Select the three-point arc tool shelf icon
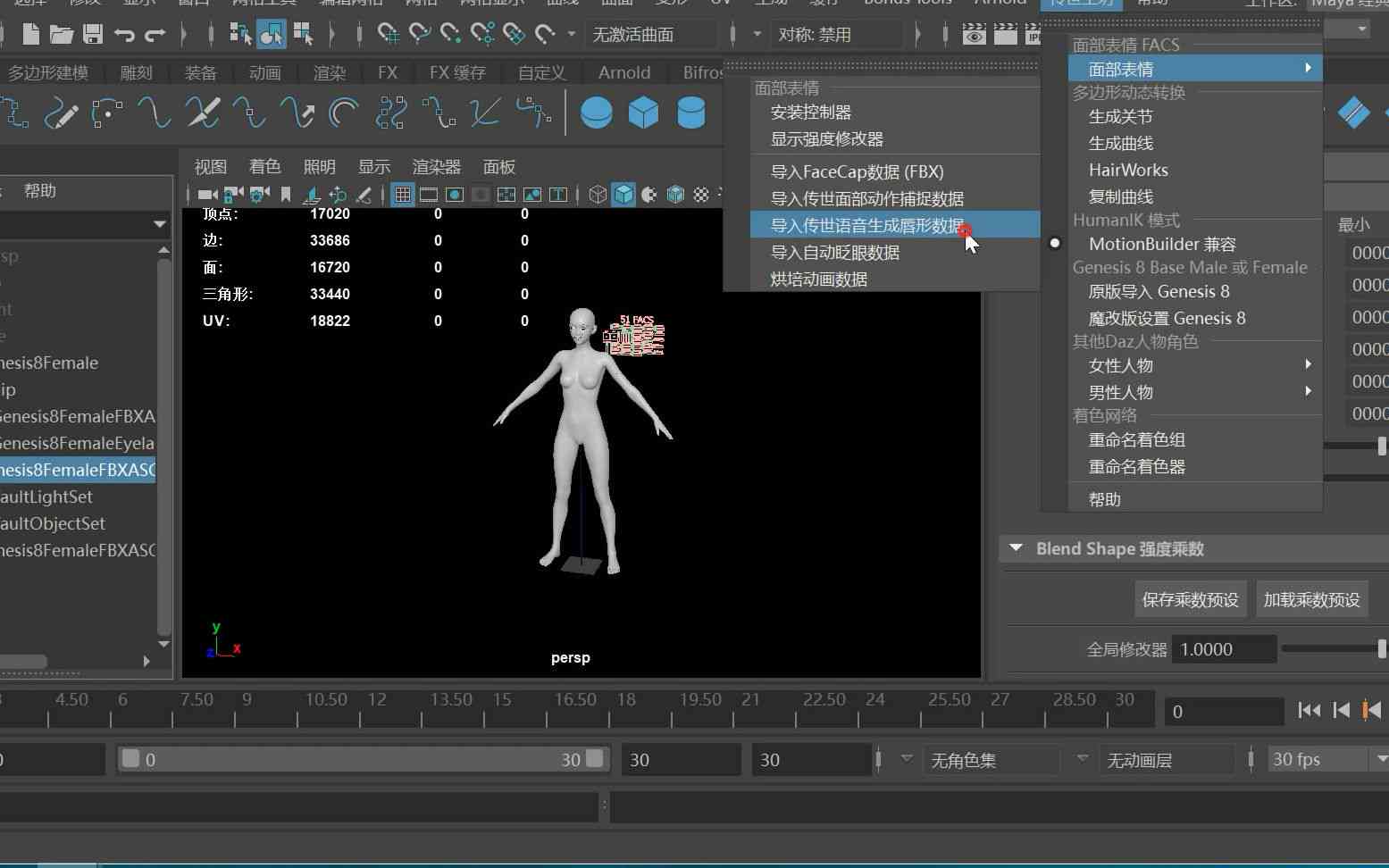The width and height of the screenshot is (1389, 868). (107, 113)
